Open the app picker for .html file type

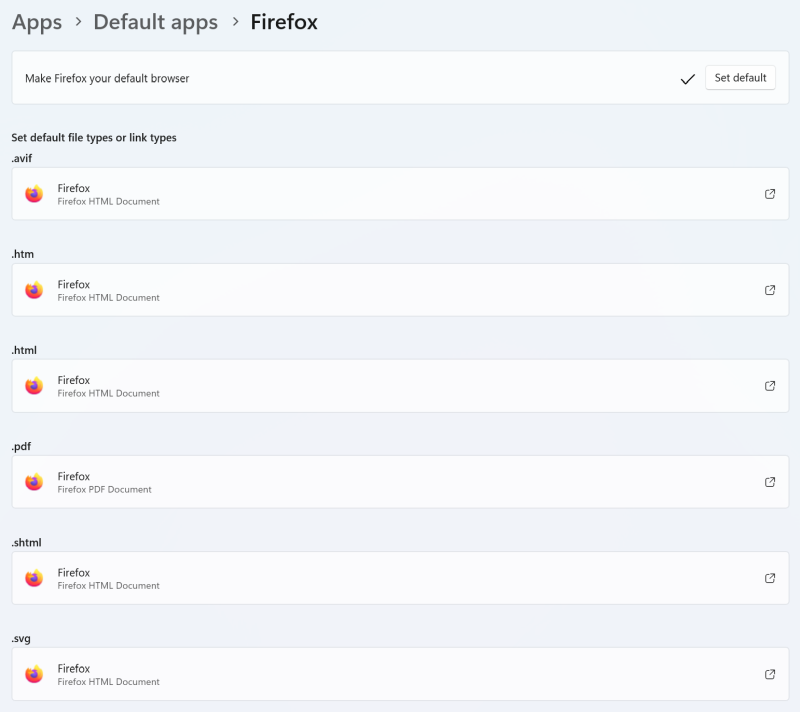(400, 385)
